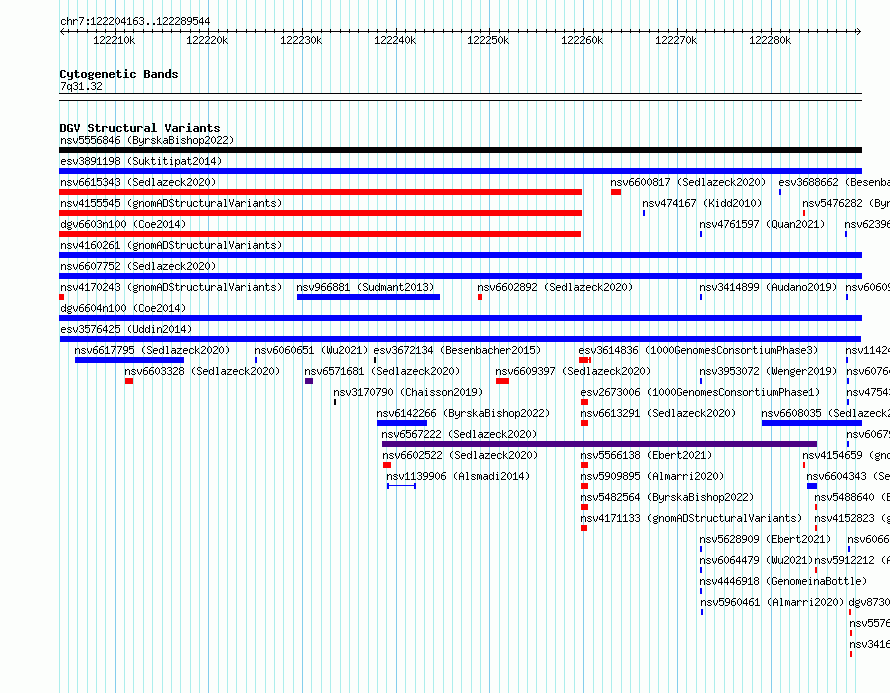Click the nsv5566138 (Ebert2021) label
Viewport: 890px width, 693px height.
pyautogui.click(x=646, y=455)
